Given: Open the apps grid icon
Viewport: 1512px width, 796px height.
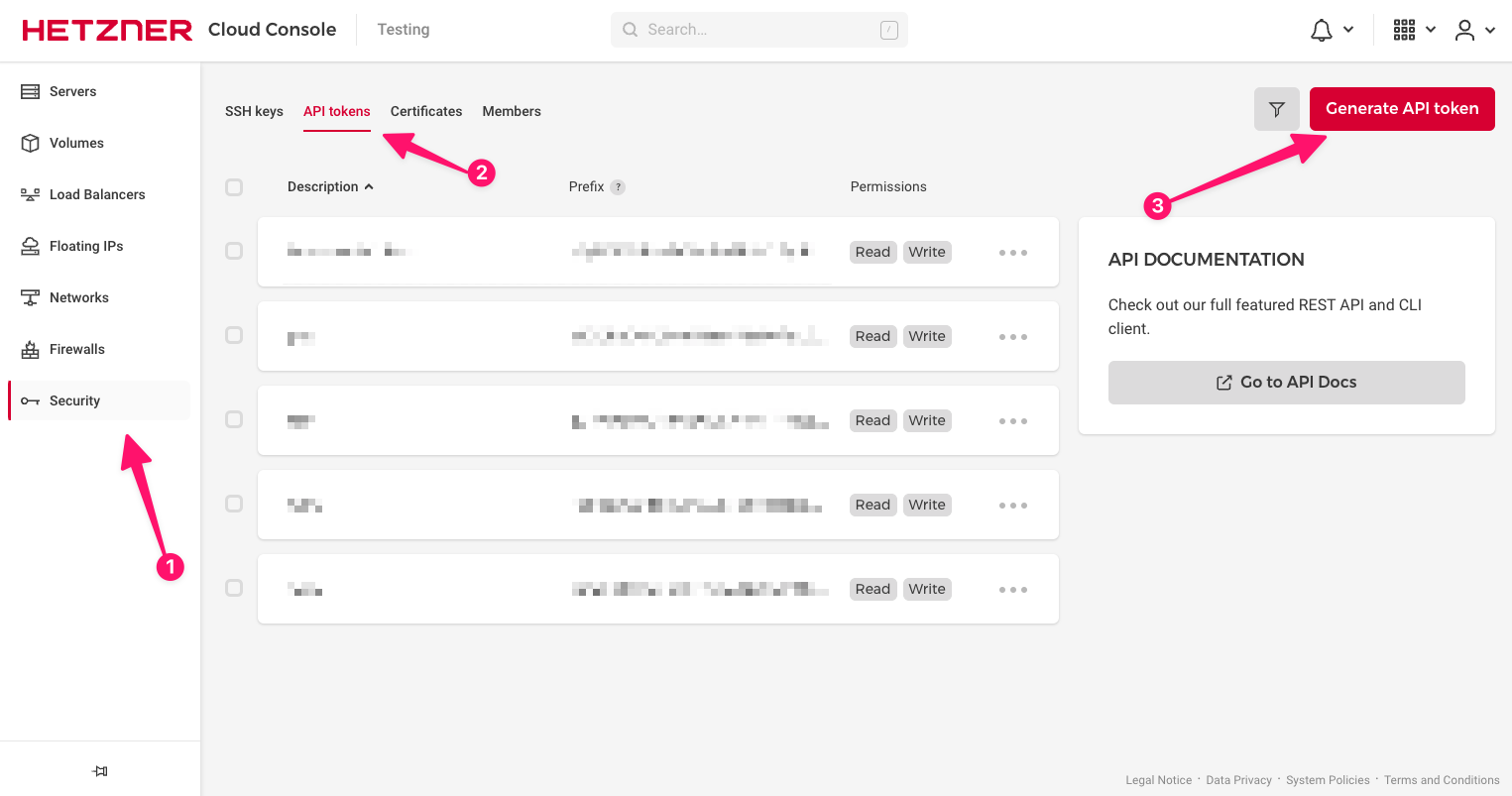Looking at the screenshot, I should pos(1404,30).
